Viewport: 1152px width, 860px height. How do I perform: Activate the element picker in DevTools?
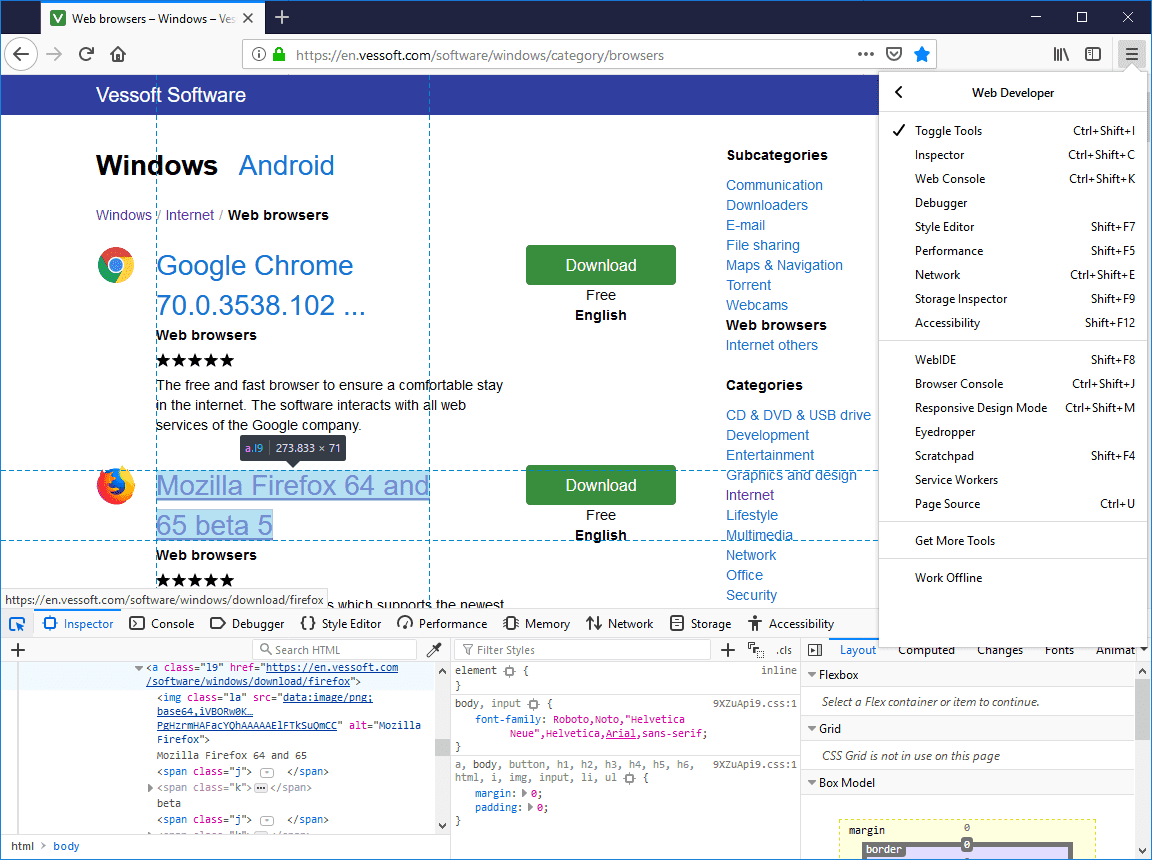17,624
